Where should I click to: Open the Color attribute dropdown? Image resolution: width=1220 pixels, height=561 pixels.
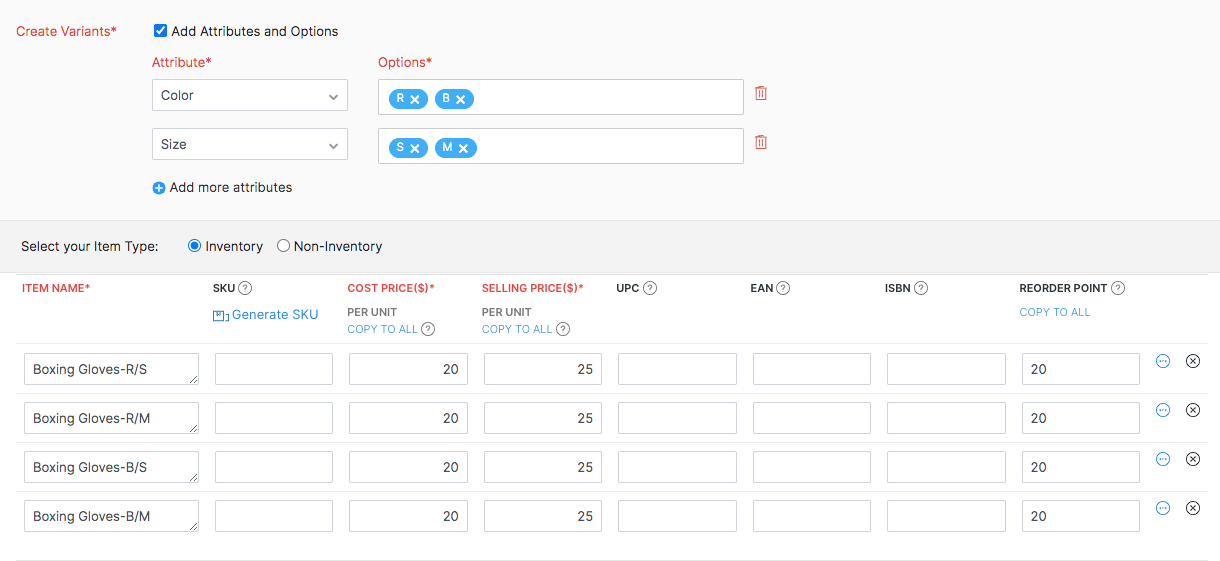(250, 96)
